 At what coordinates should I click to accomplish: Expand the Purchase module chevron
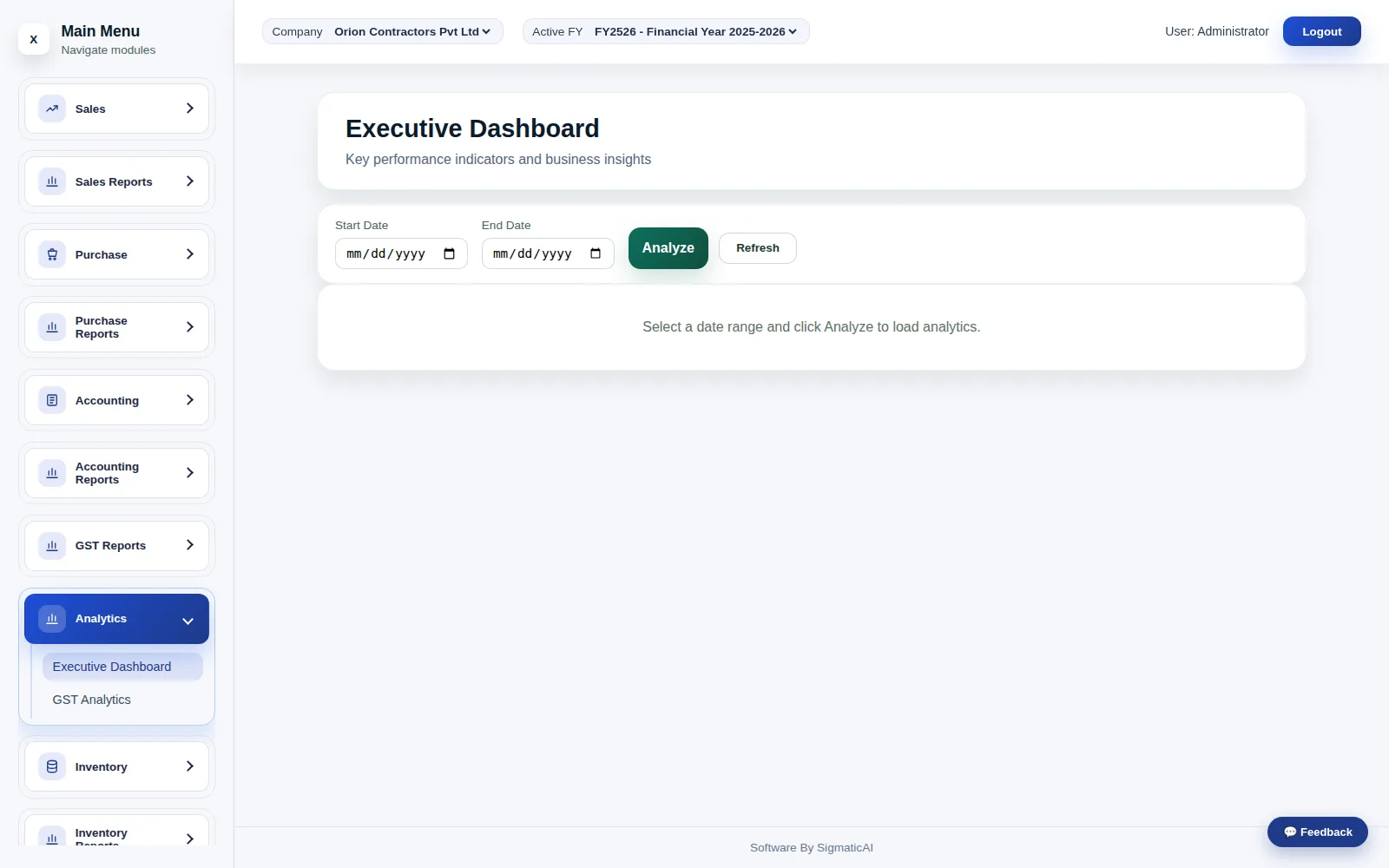coord(189,254)
